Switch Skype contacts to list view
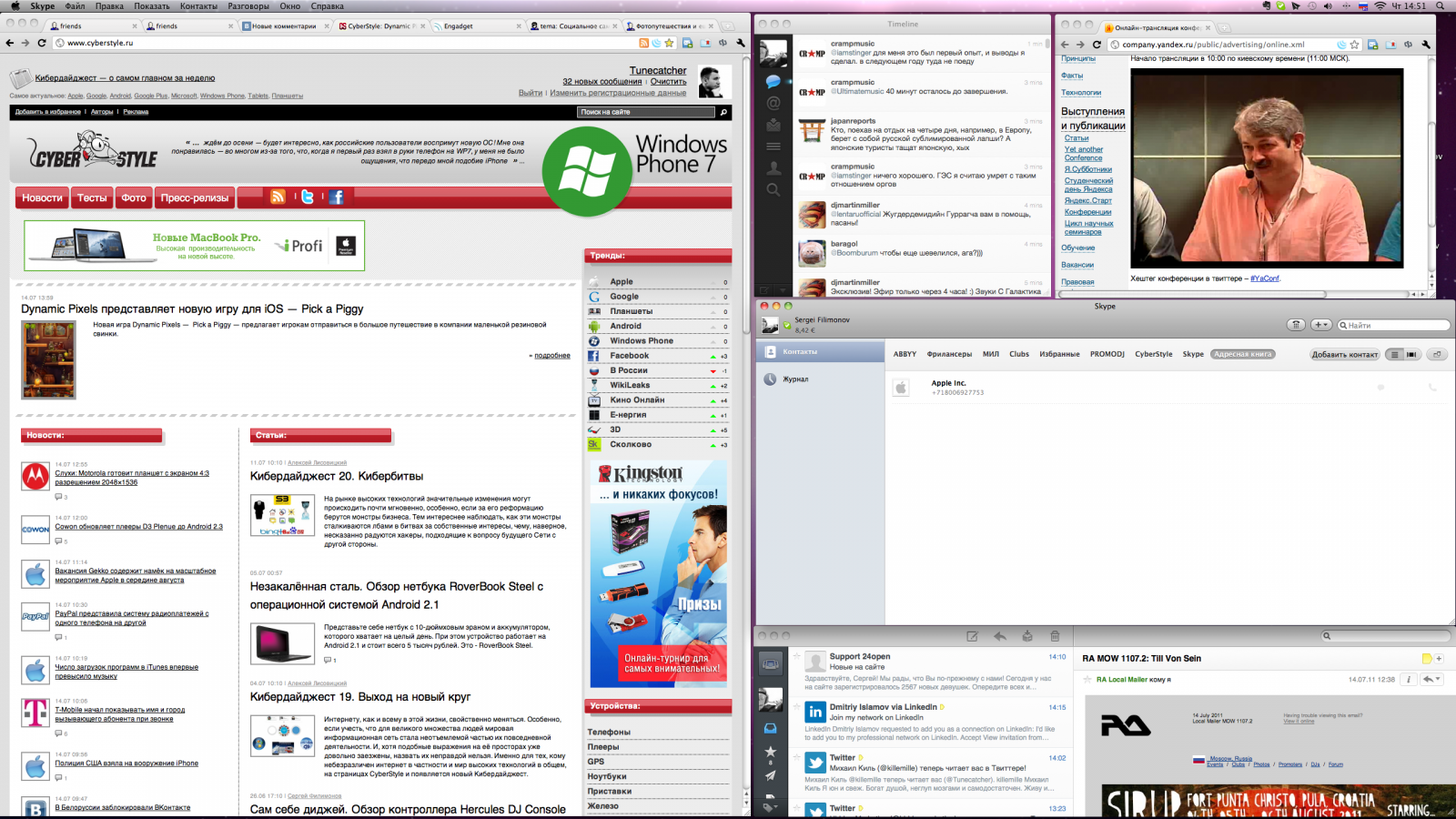The width and height of the screenshot is (1456, 819). (1394, 354)
